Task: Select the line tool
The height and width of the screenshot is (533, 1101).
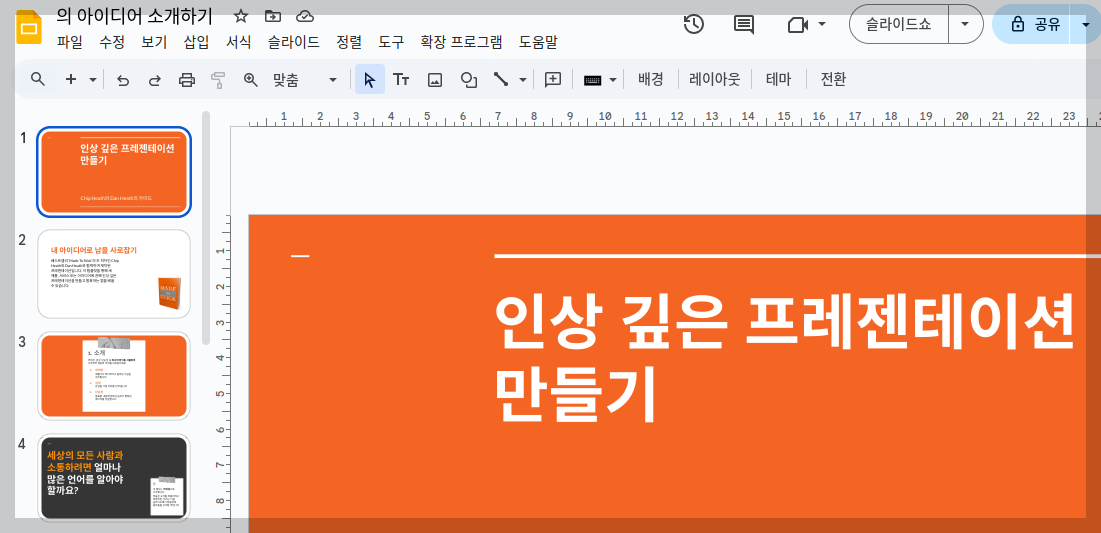Action: click(501, 79)
